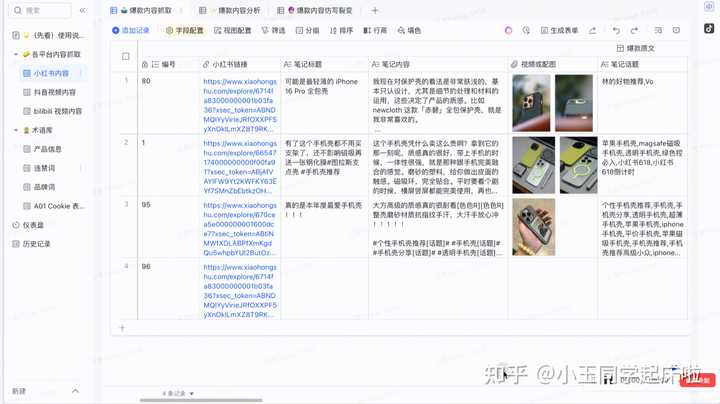
Task: Open first phone case image in row 1
Action: [531, 103]
